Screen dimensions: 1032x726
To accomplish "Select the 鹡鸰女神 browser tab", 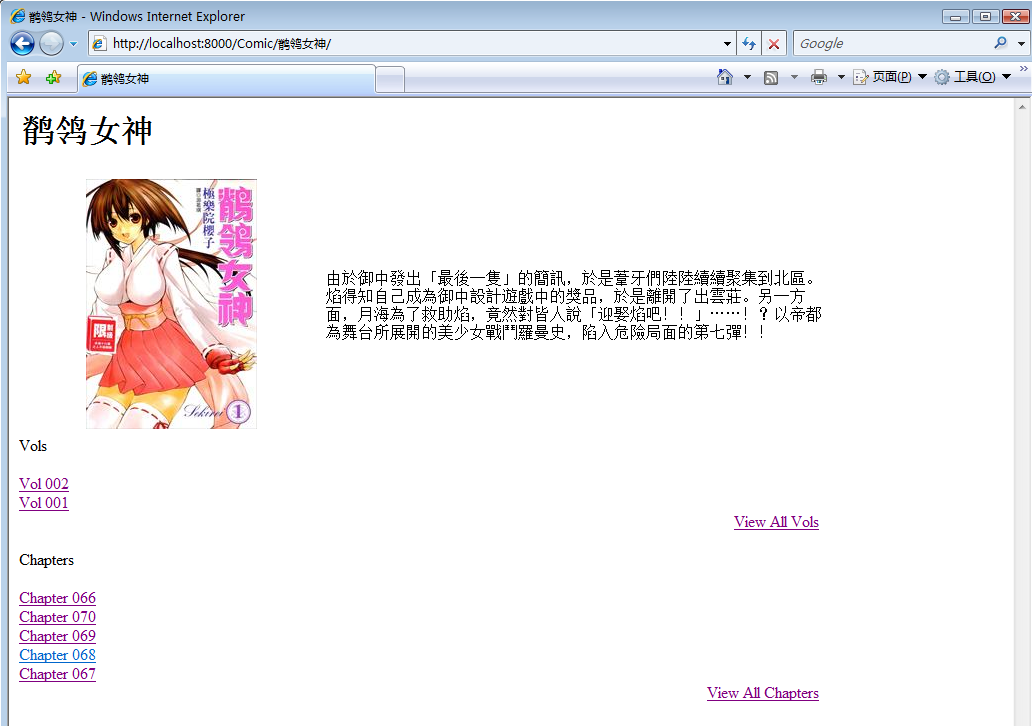I will coord(226,78).
